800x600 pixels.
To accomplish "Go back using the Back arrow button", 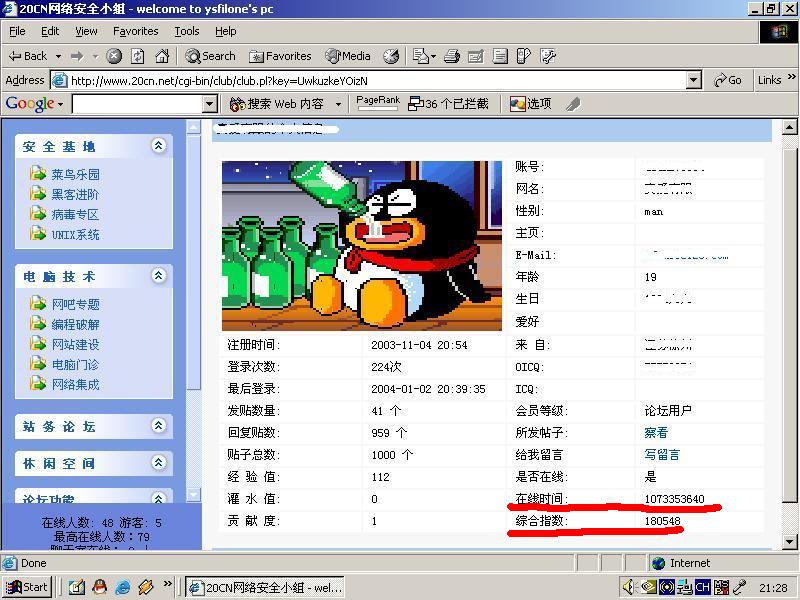I will [x=28, y=56].
